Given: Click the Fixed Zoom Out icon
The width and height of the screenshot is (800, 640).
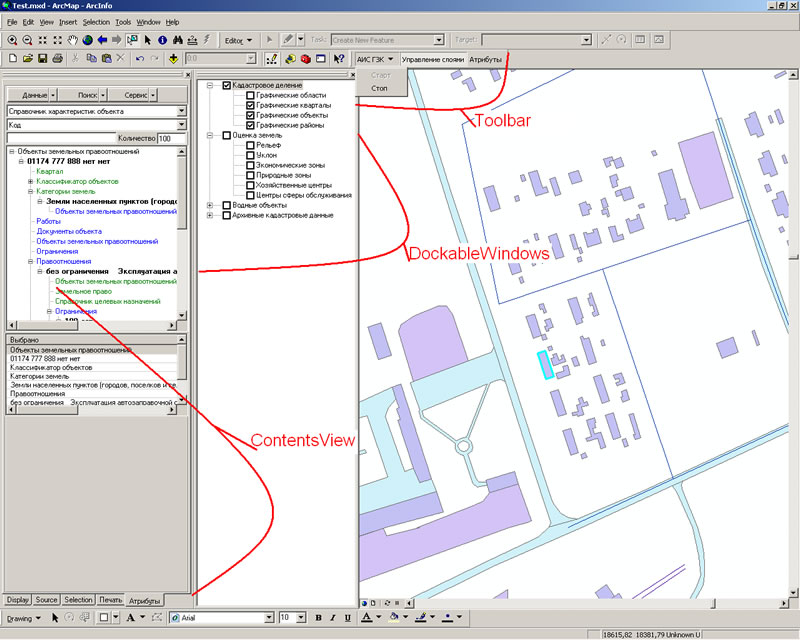Looking at the screenshot, I should click(57, 40).
